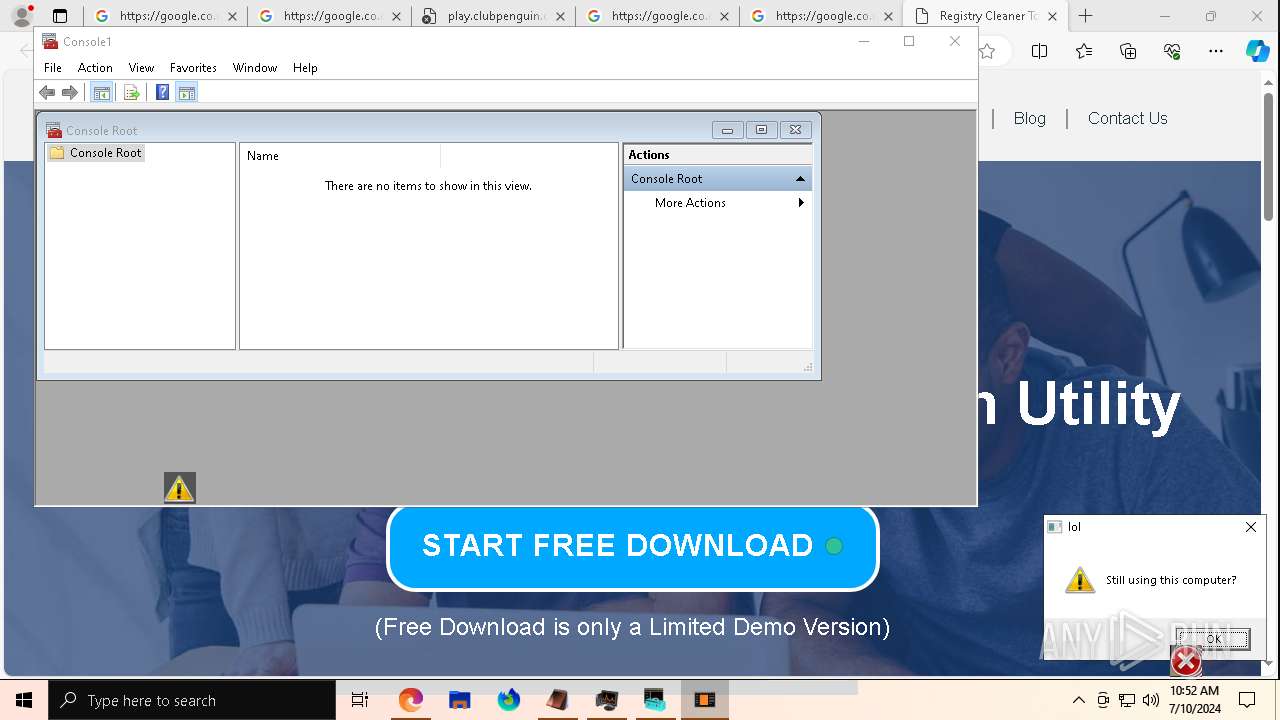Click the Export List toolbar icon

click(131, 93)
